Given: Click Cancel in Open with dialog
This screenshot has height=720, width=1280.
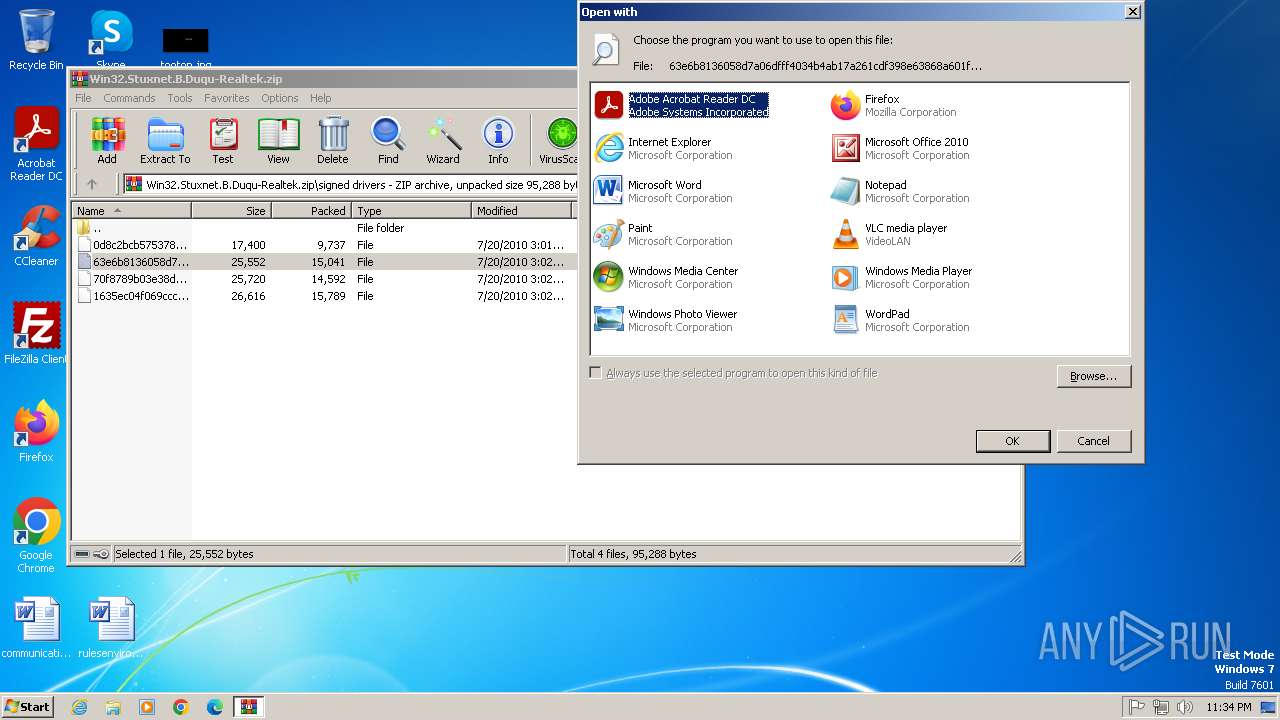Looking at the screenshot, I should (1094, 441).
